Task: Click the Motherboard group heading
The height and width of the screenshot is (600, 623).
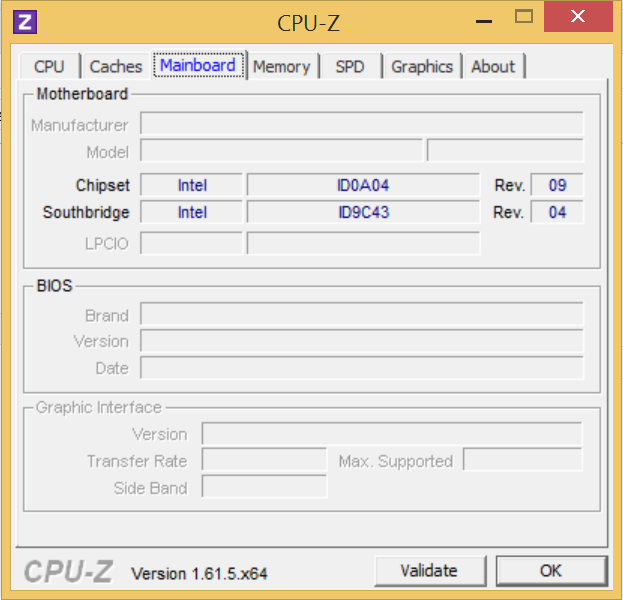Action: click(x=82, y=94)
